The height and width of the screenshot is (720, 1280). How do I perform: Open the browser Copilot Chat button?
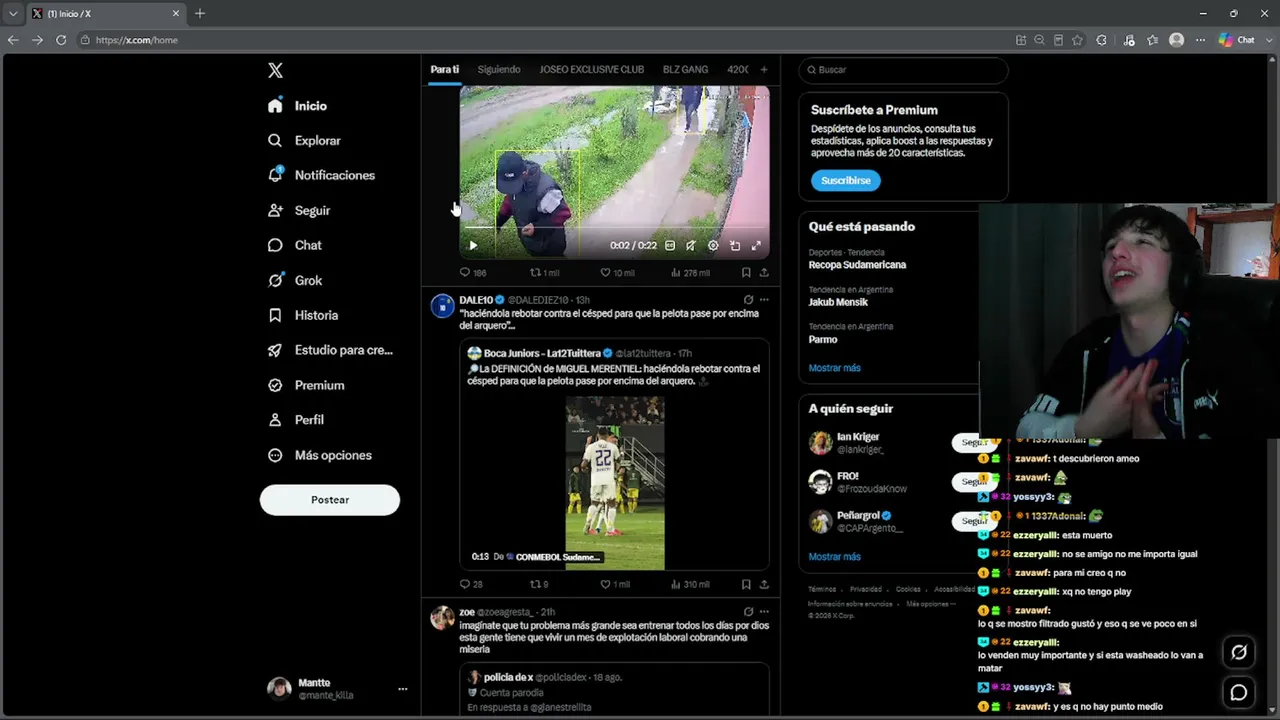coord(1237,40)
